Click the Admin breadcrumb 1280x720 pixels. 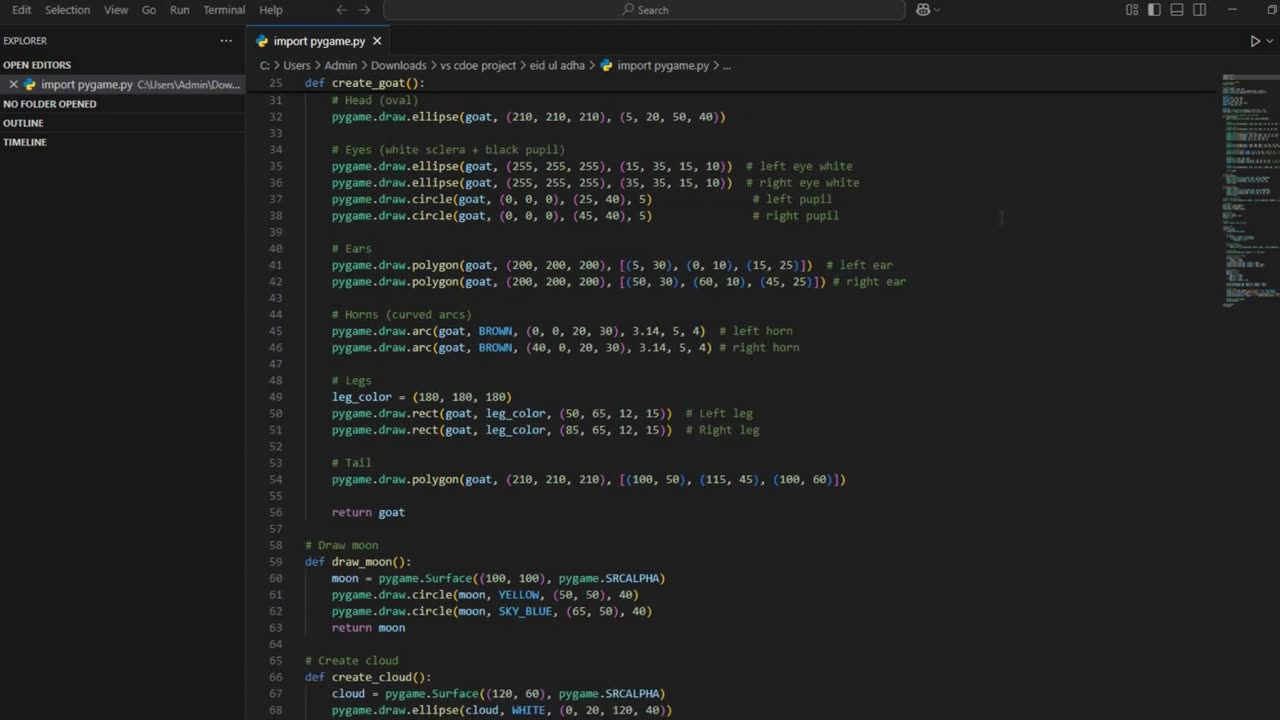click(x=340, y=65)
